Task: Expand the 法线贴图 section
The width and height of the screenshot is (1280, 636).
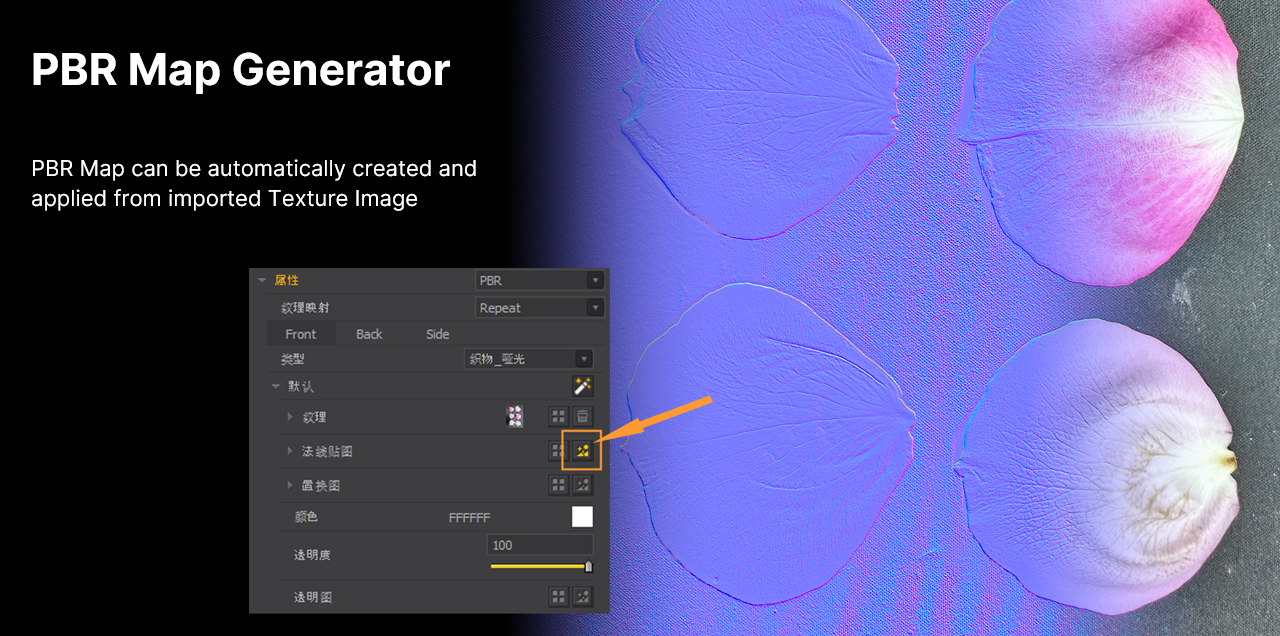Action: pyautogui.click(x=288, y=450)
